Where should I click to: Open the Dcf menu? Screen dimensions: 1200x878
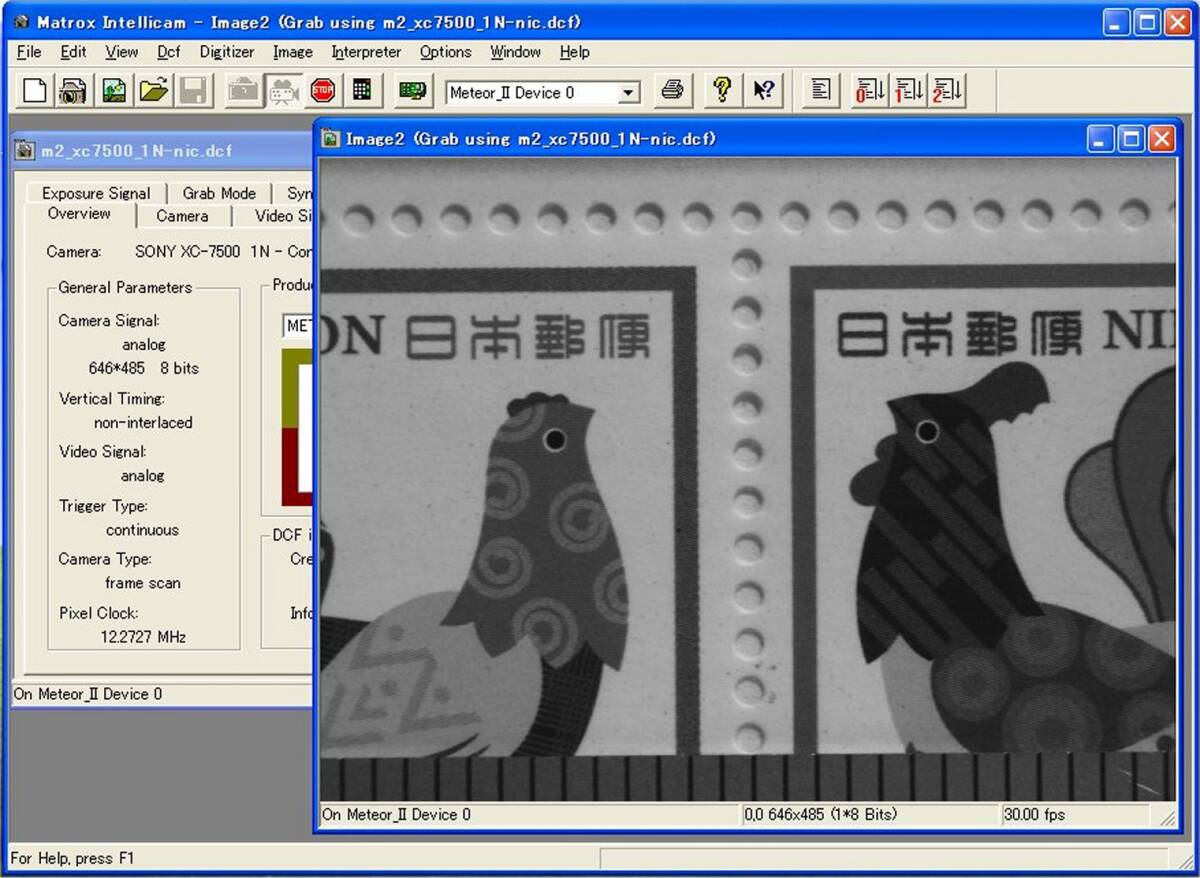click(x=169, y=52)
